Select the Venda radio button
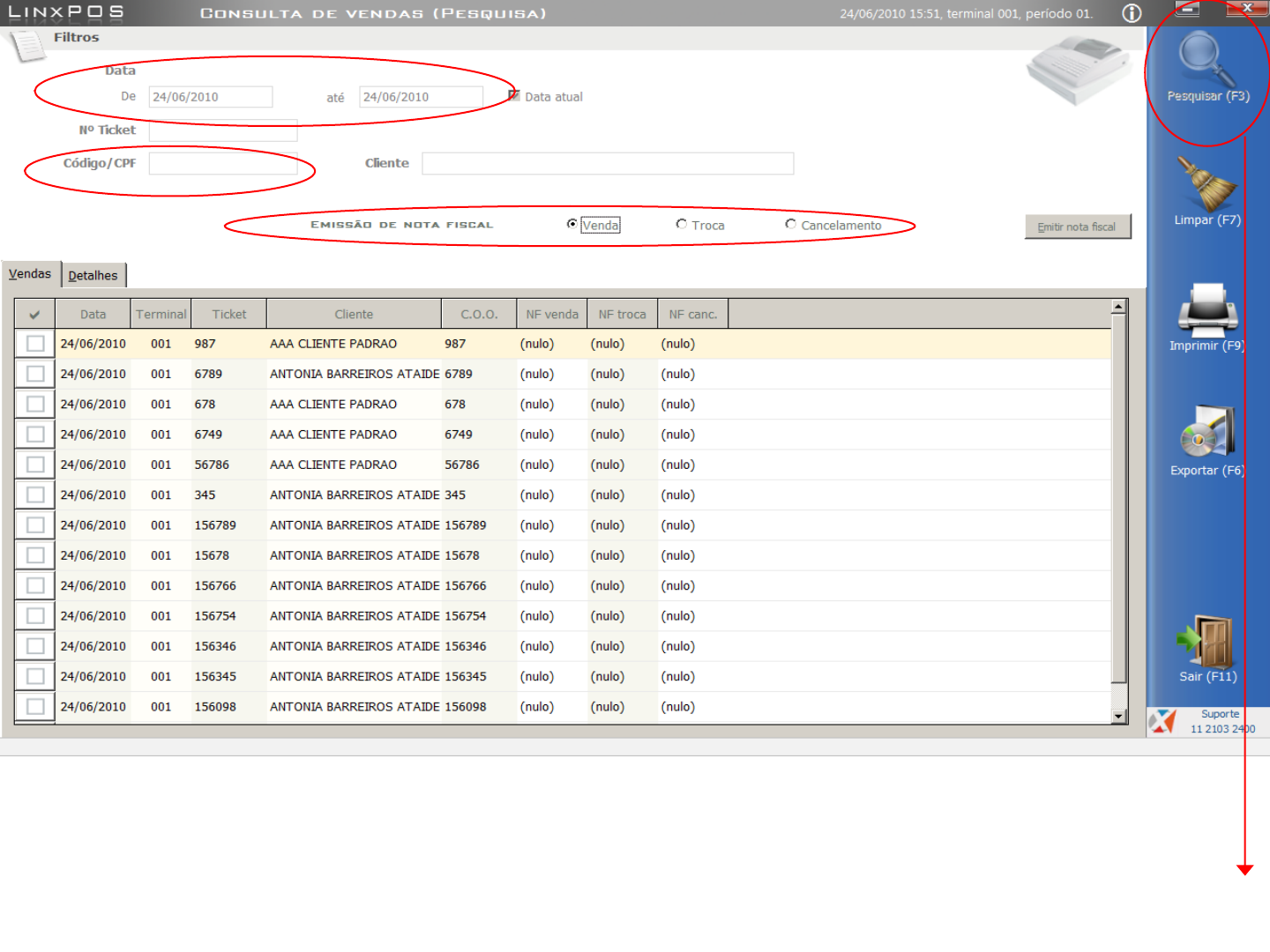The height and width of the screenshot is (952, 1270). [572, 225]
